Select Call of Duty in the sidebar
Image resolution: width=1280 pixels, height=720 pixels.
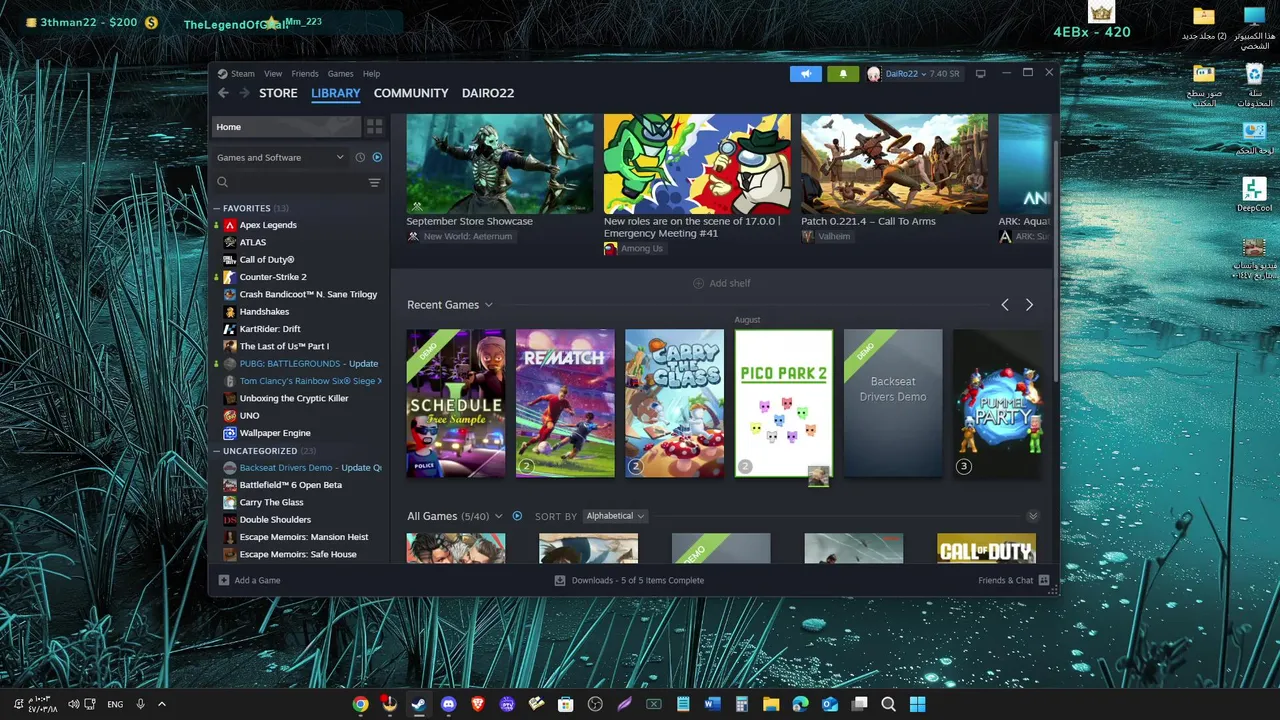click(x=267, y=260)
